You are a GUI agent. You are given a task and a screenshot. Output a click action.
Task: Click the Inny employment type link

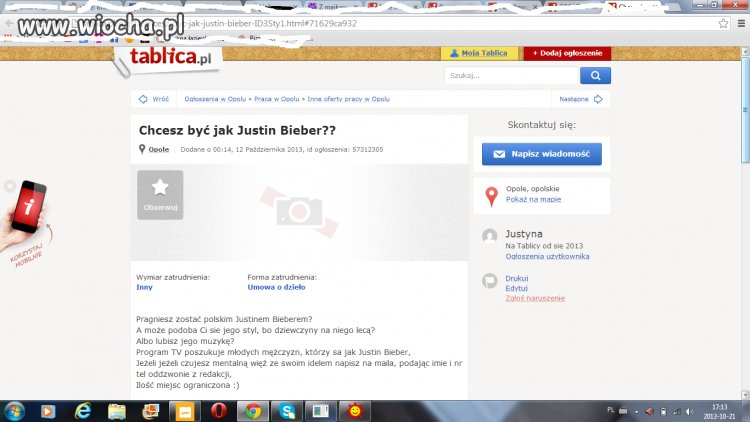coord(144,287)
